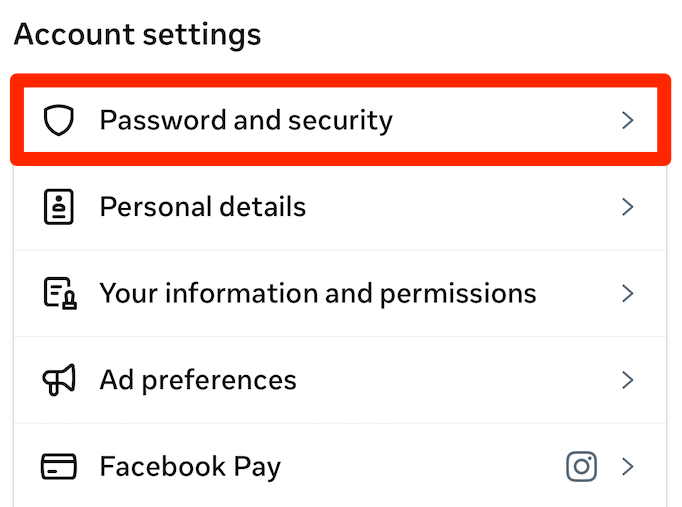
Task: Click the chevron arrow next to Personal details
Action: pyautogui.click(x=628, y=207)
